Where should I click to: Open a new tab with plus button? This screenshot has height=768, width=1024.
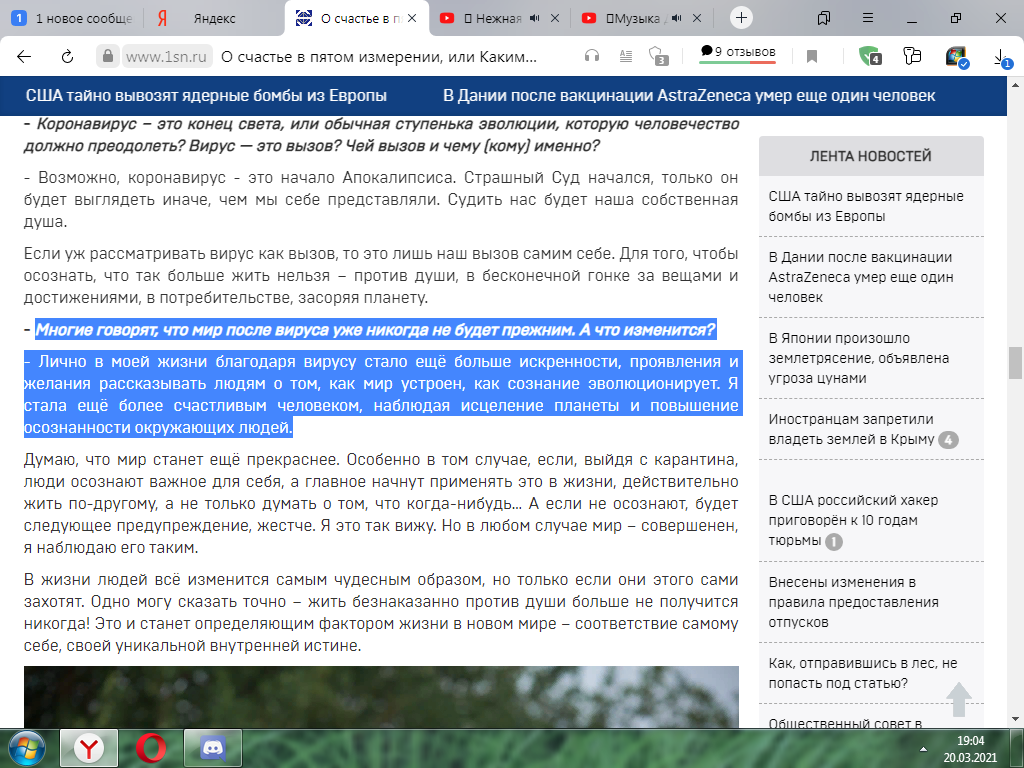pyautogui.click(x=741, y=18)
